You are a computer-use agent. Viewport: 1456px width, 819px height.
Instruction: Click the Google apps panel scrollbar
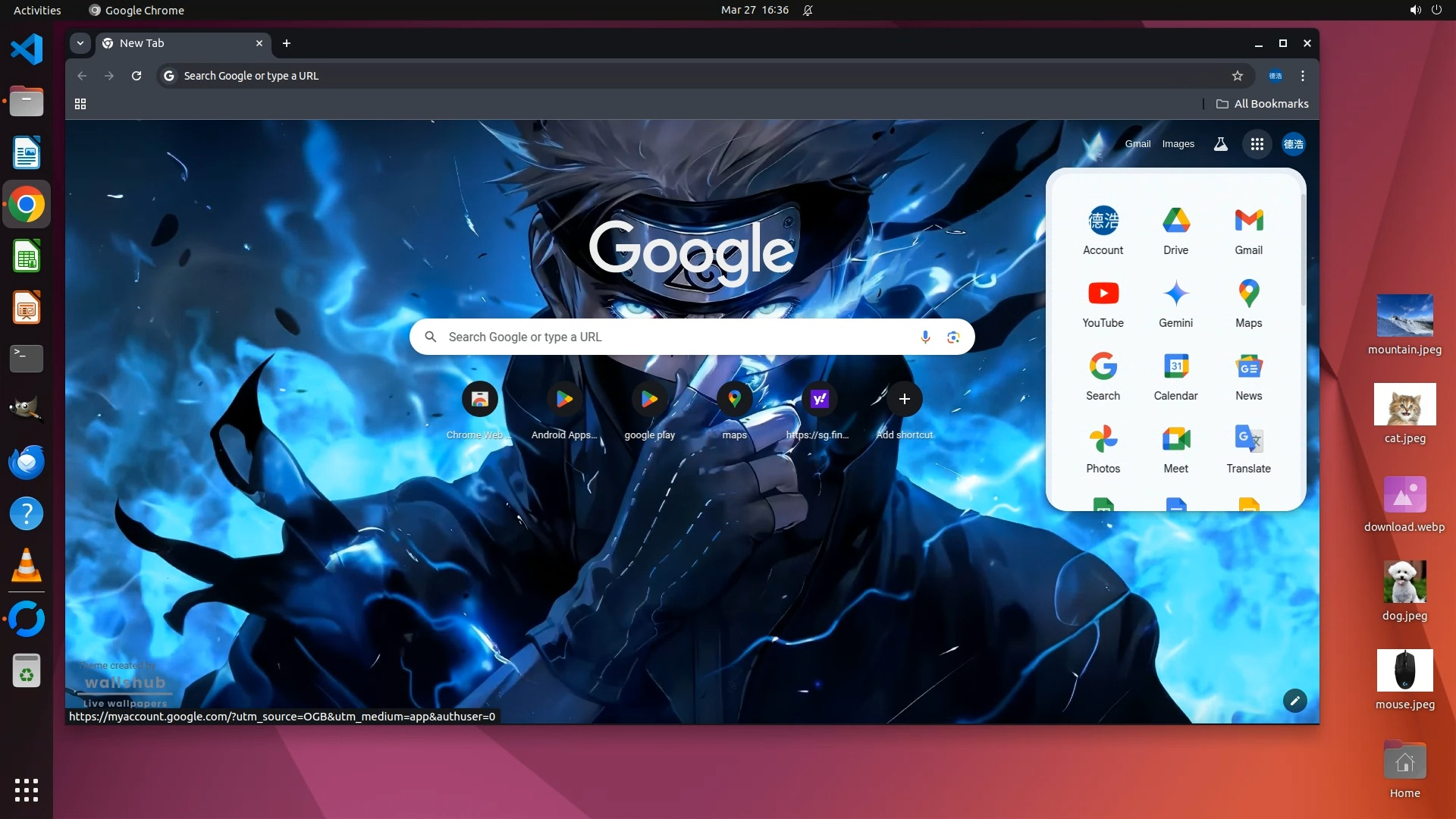1303,250
